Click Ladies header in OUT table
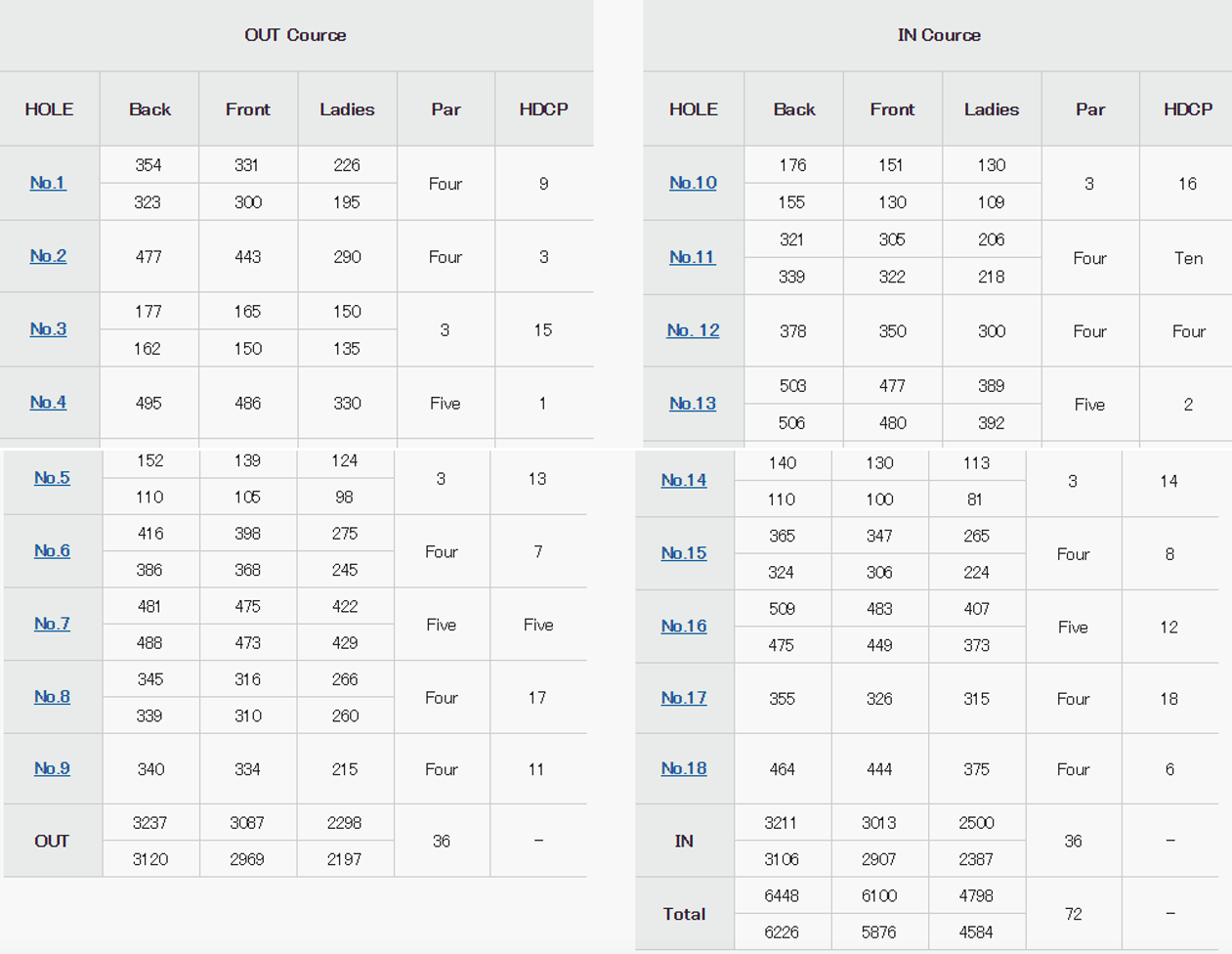The height and width of the screenshot is (954, 1232). click(x=347, y=109)
